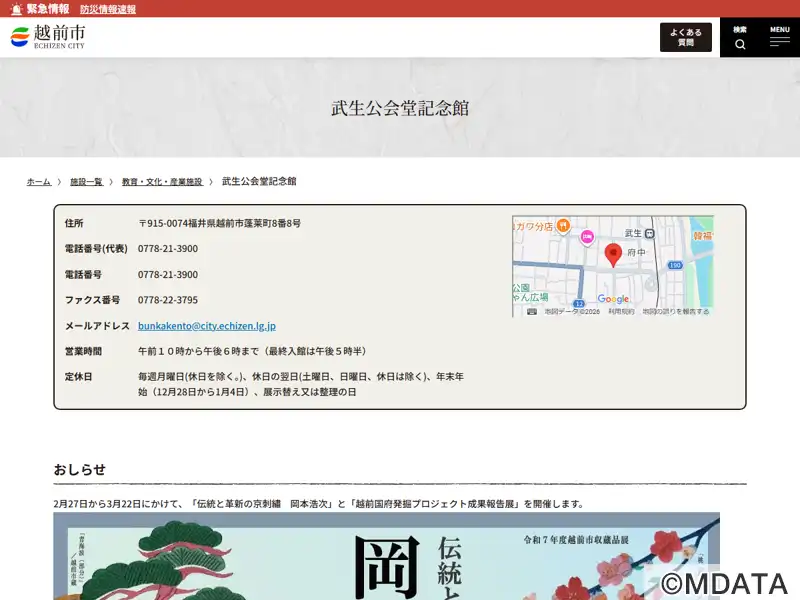Click the Echizen City logo
The height and width of the screenshot is (600, 800).
pos(47,37)
